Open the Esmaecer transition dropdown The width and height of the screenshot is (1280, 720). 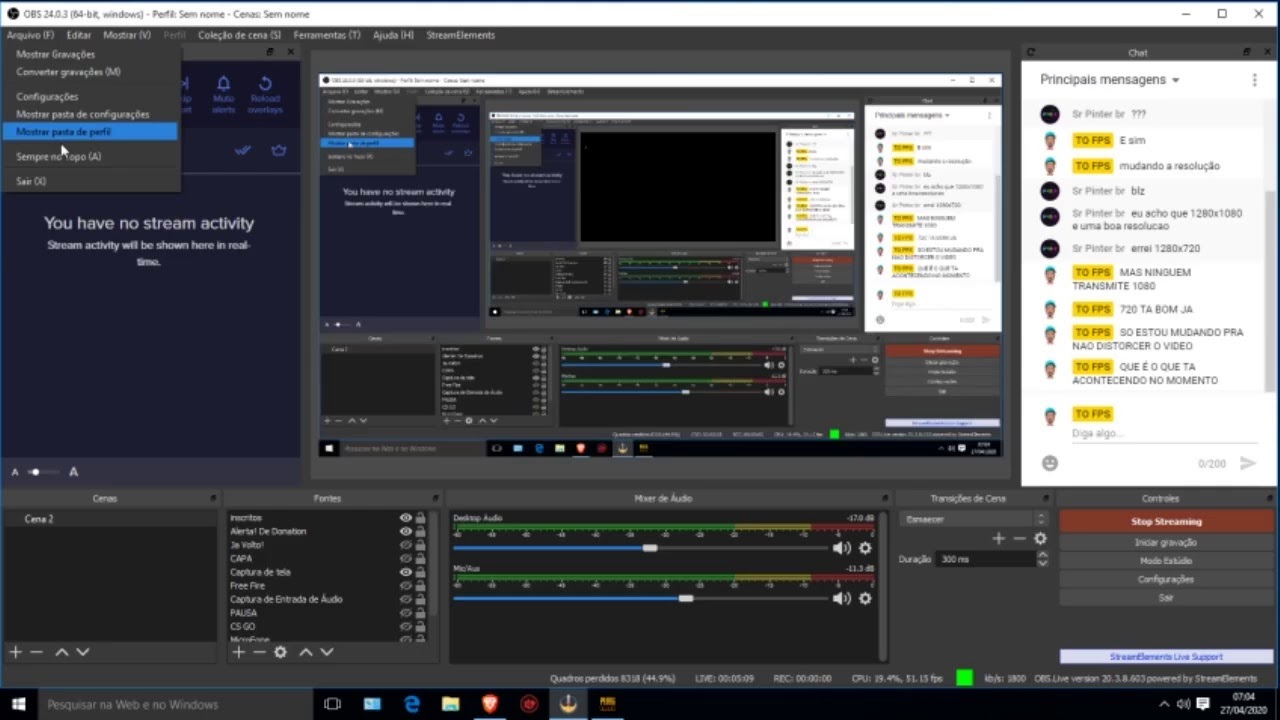974,519
